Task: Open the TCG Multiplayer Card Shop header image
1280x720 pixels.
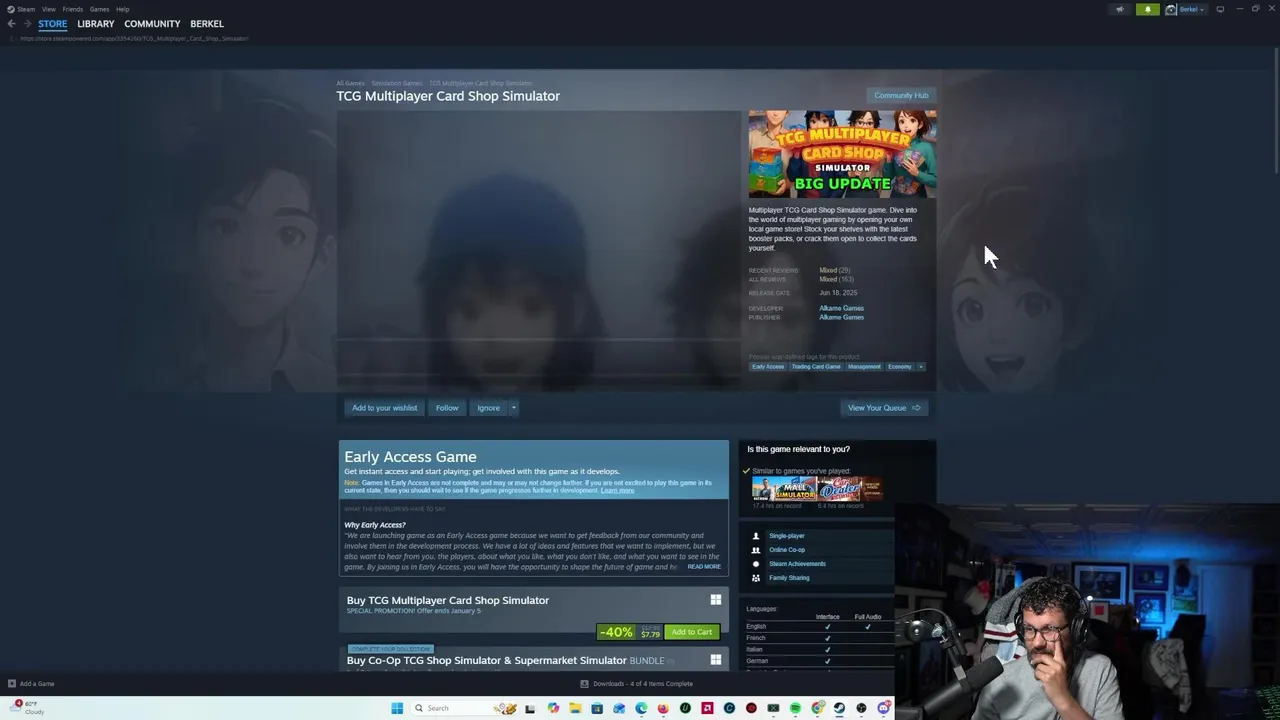Action: coord(842,154)
